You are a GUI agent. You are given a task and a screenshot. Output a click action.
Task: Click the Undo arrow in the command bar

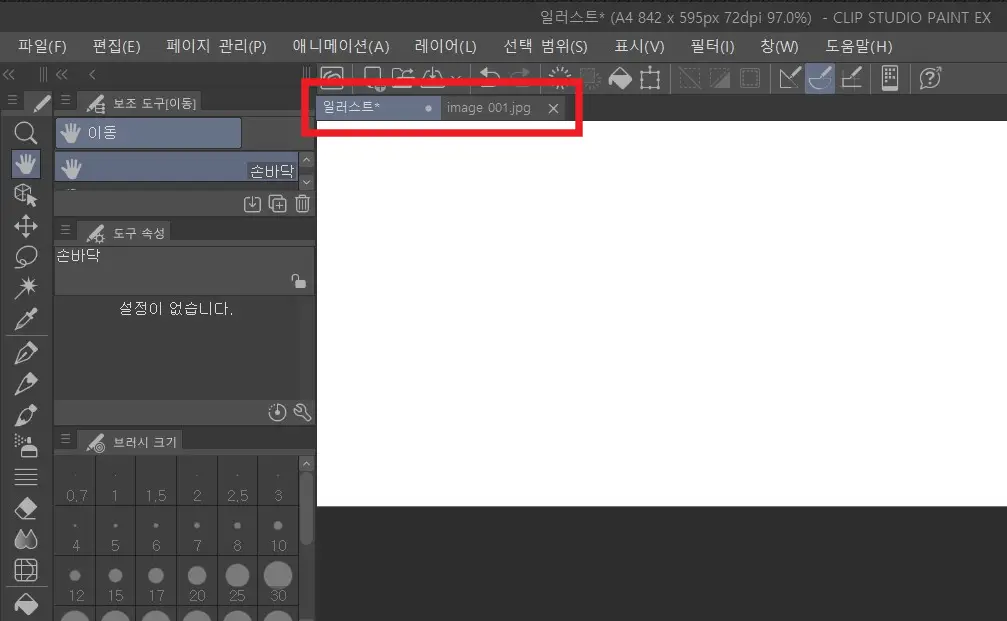coord(490,78)
